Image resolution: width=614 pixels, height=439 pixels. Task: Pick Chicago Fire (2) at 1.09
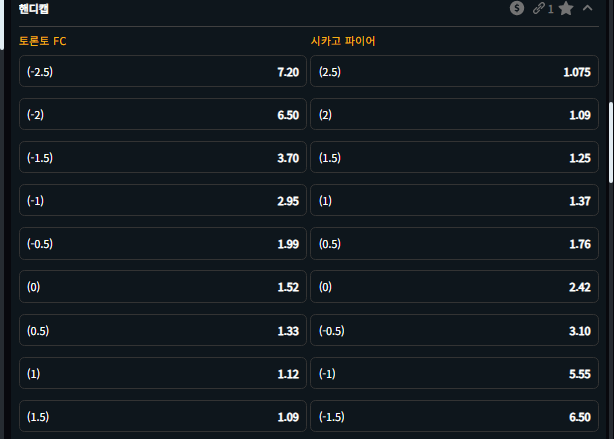[x=453, y=115]
